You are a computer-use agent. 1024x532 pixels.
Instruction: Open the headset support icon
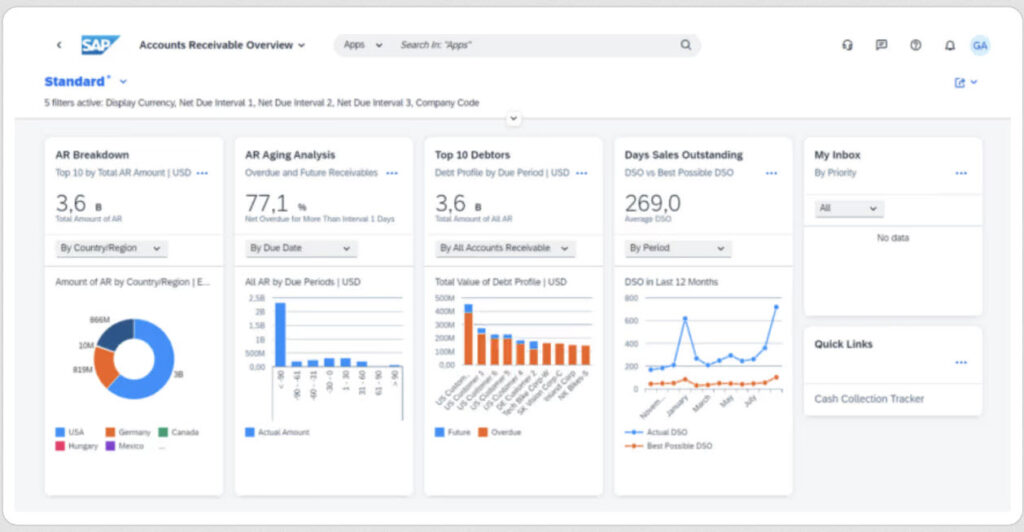pyautogui.click(x=848, y=45)
